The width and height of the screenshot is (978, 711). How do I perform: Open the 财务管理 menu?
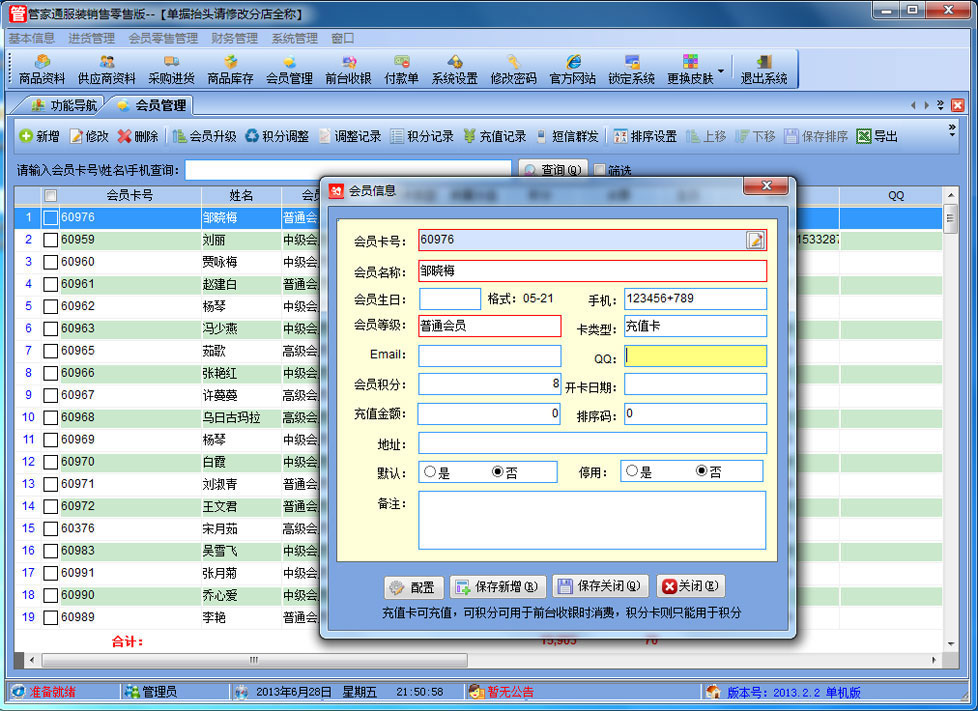[x=234, y=38]
